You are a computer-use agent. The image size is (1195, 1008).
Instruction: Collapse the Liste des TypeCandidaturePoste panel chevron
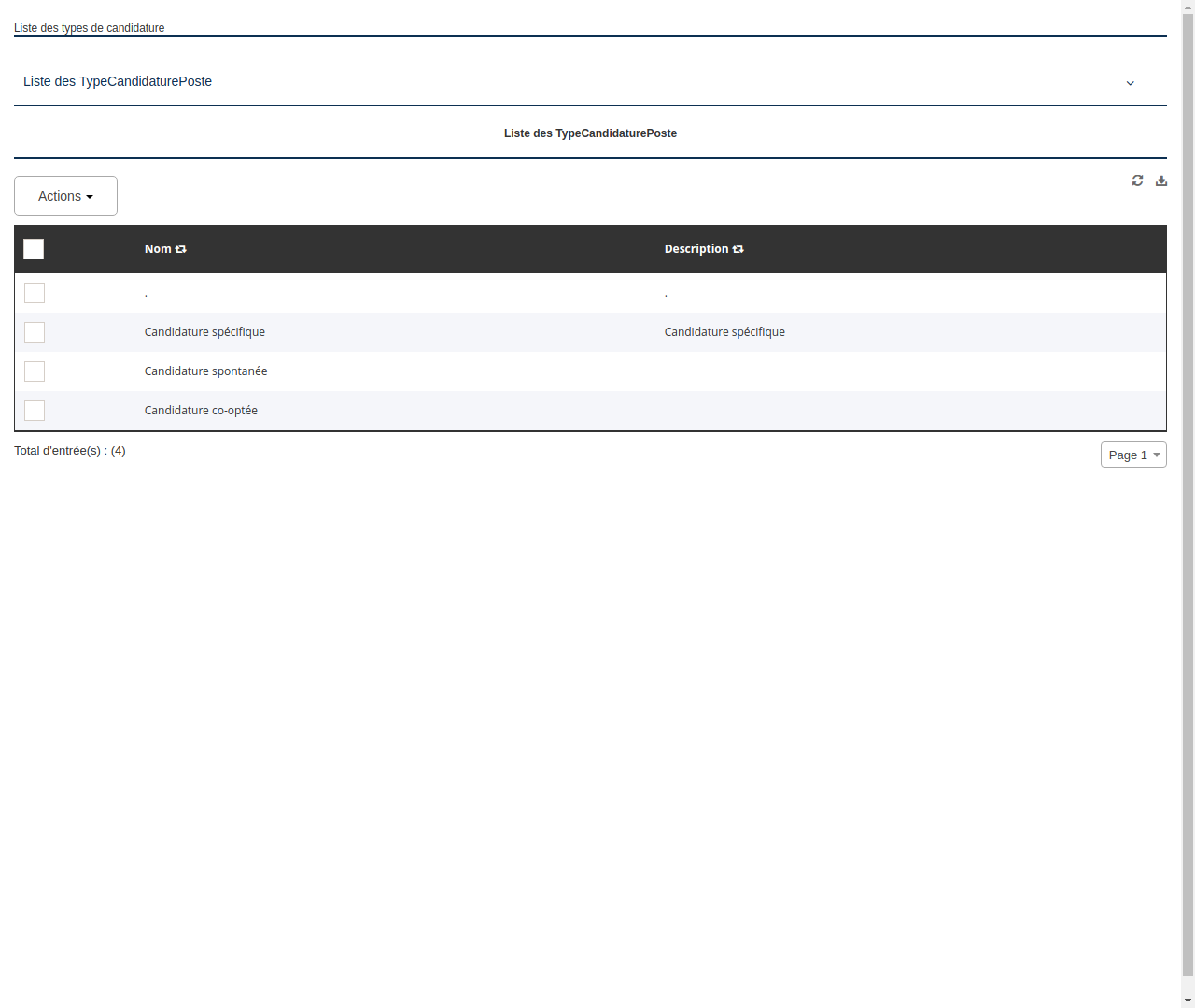(1130, 83)
